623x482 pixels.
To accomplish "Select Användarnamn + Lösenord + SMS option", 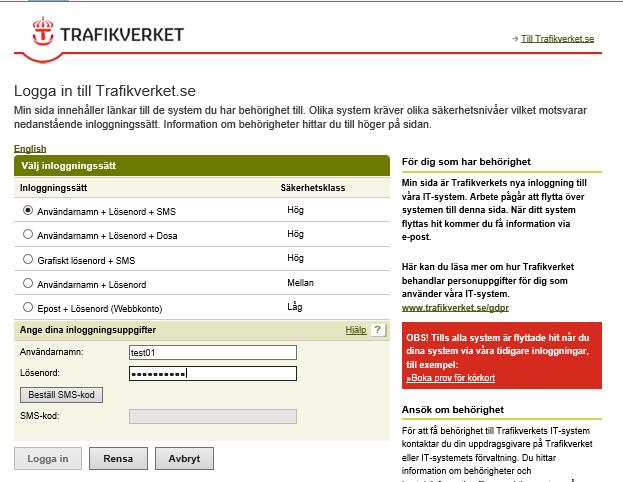I will pos(28,210).
